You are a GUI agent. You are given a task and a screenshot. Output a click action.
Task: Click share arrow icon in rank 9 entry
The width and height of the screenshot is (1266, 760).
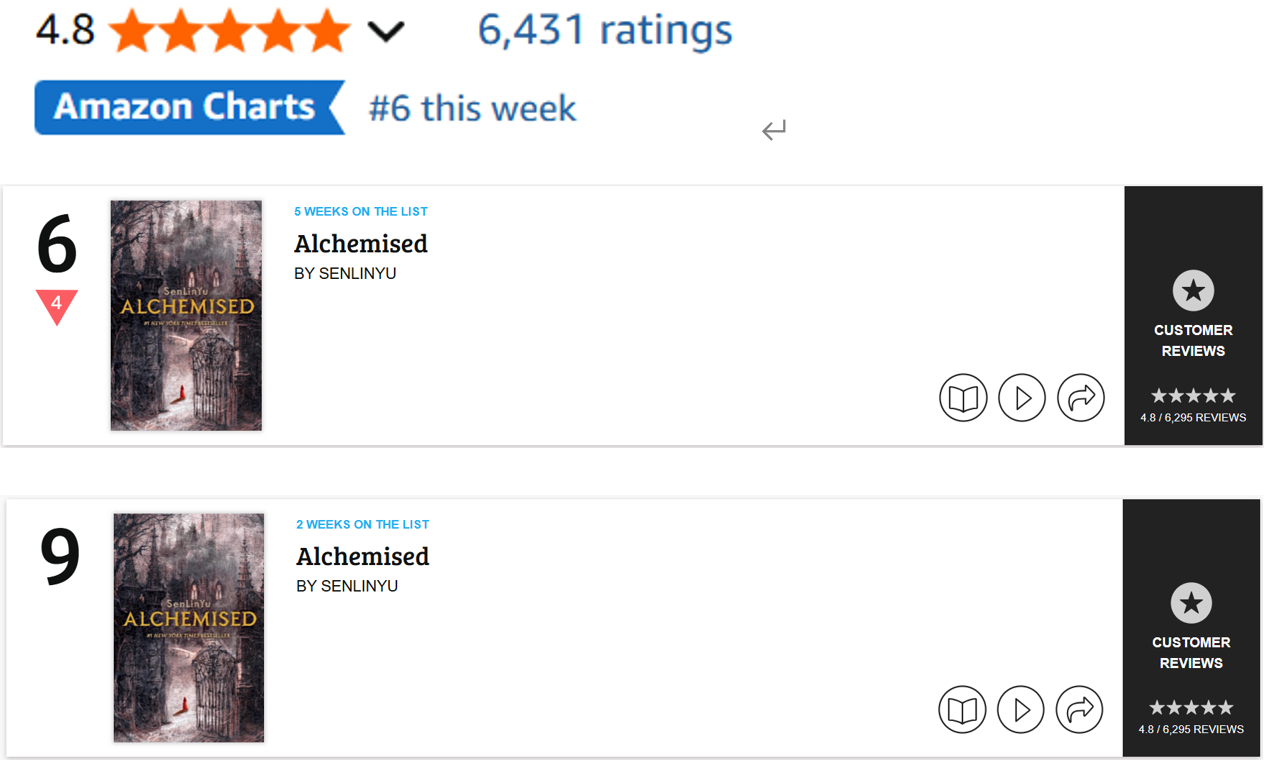1079,710
